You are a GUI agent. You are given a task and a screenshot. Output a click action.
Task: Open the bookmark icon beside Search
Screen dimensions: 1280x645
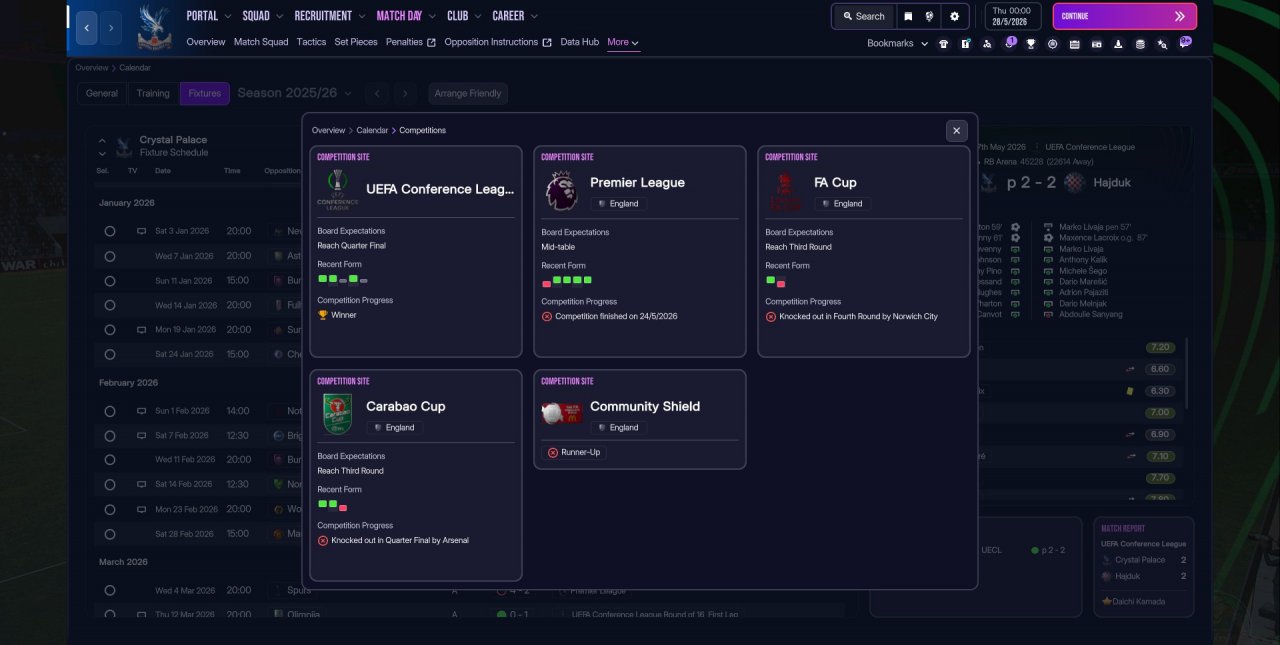[908, 16]
